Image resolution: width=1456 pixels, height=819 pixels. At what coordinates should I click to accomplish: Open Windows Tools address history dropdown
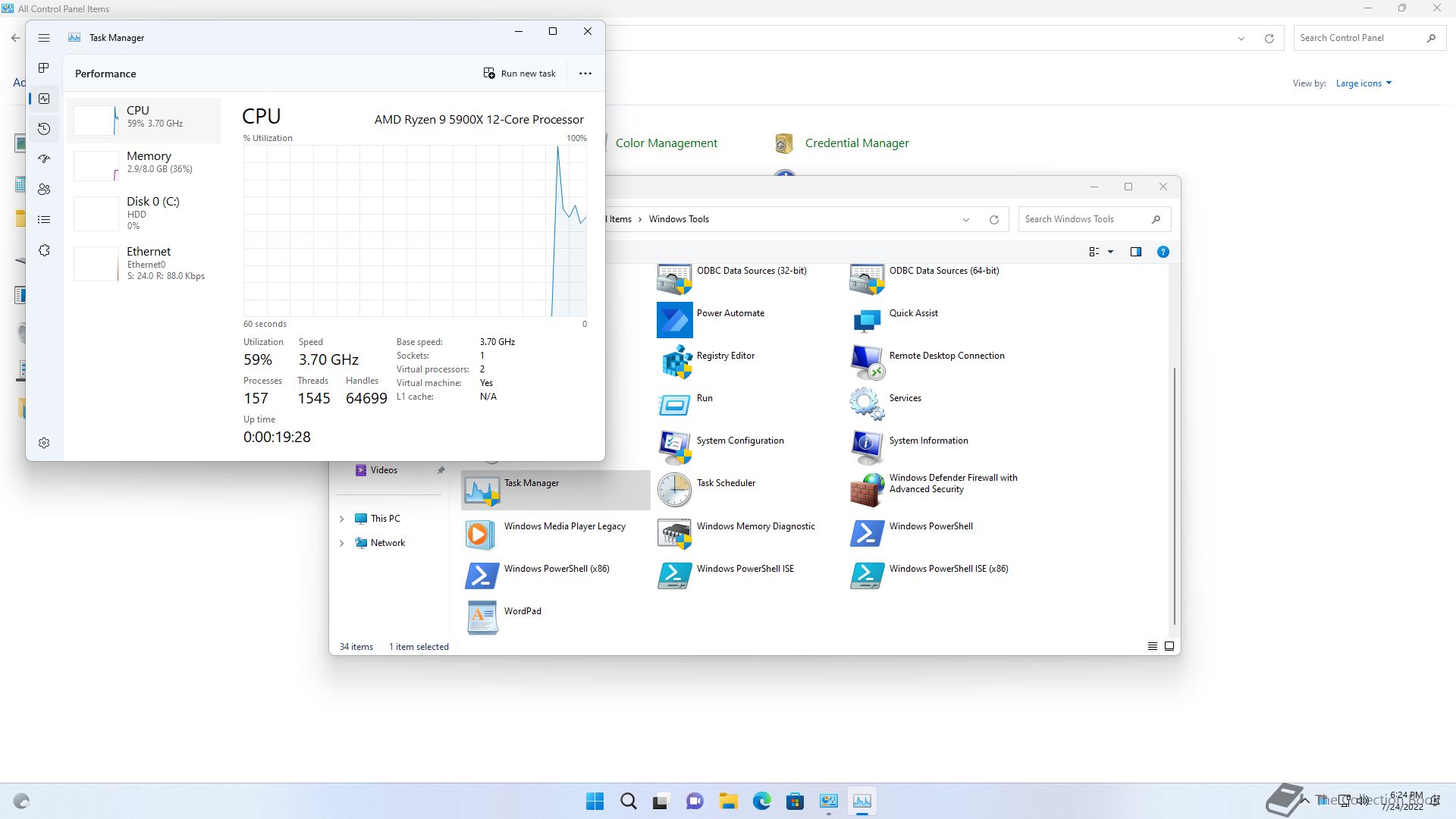click(966, 220)
